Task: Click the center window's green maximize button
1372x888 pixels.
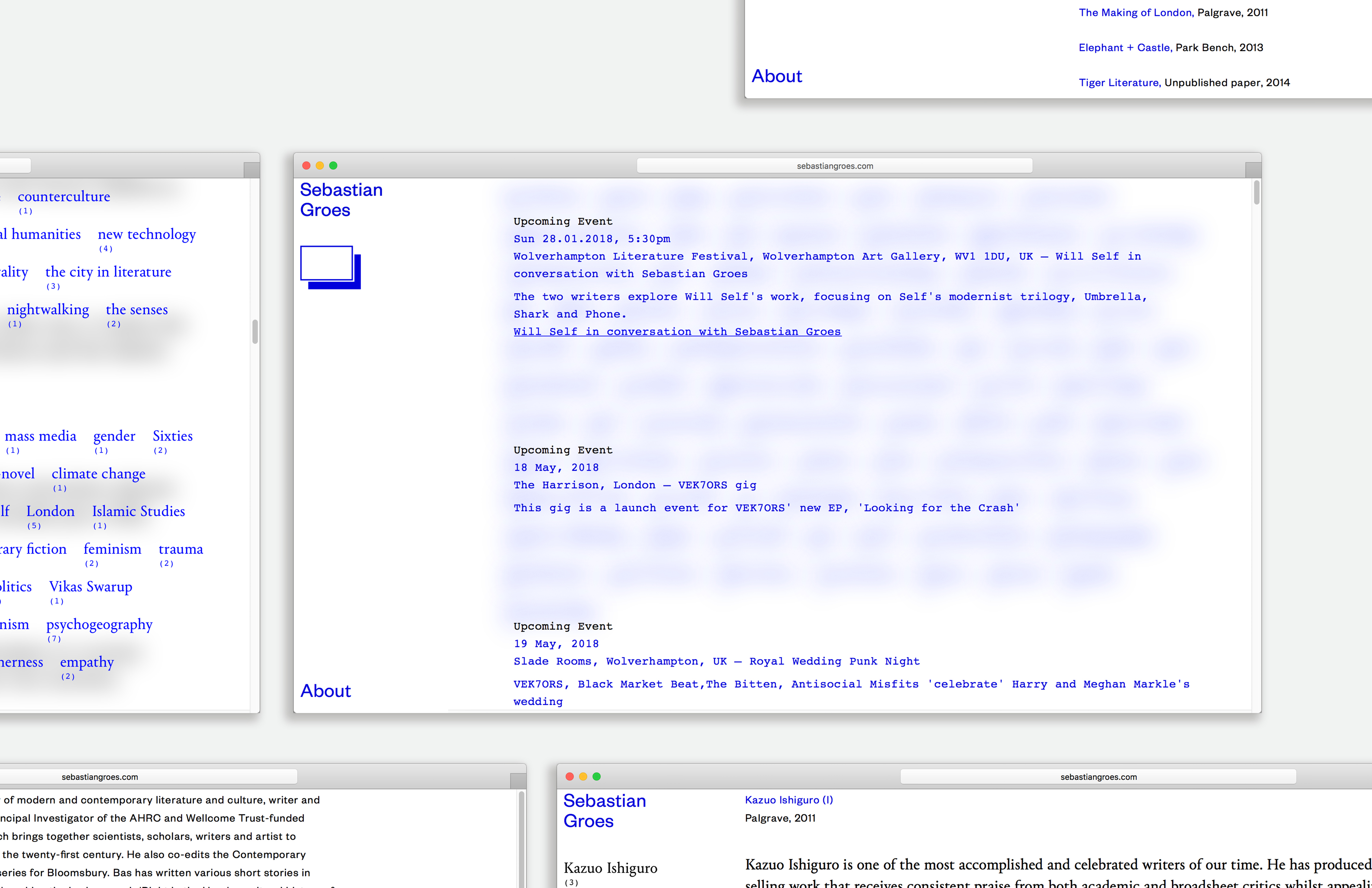Action: (333, 165)
